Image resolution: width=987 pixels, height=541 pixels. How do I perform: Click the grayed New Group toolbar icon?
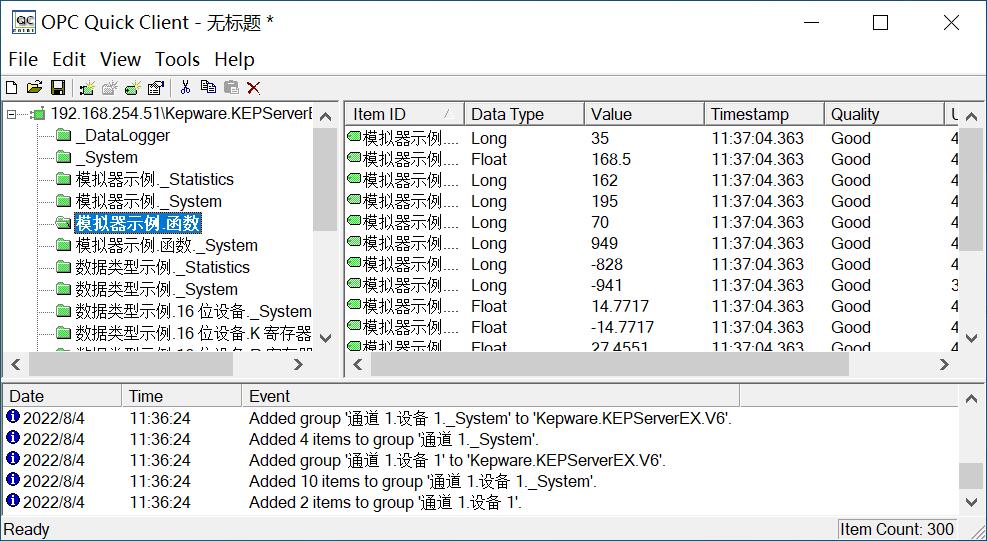pyautogui.click(x=110, y=88)
